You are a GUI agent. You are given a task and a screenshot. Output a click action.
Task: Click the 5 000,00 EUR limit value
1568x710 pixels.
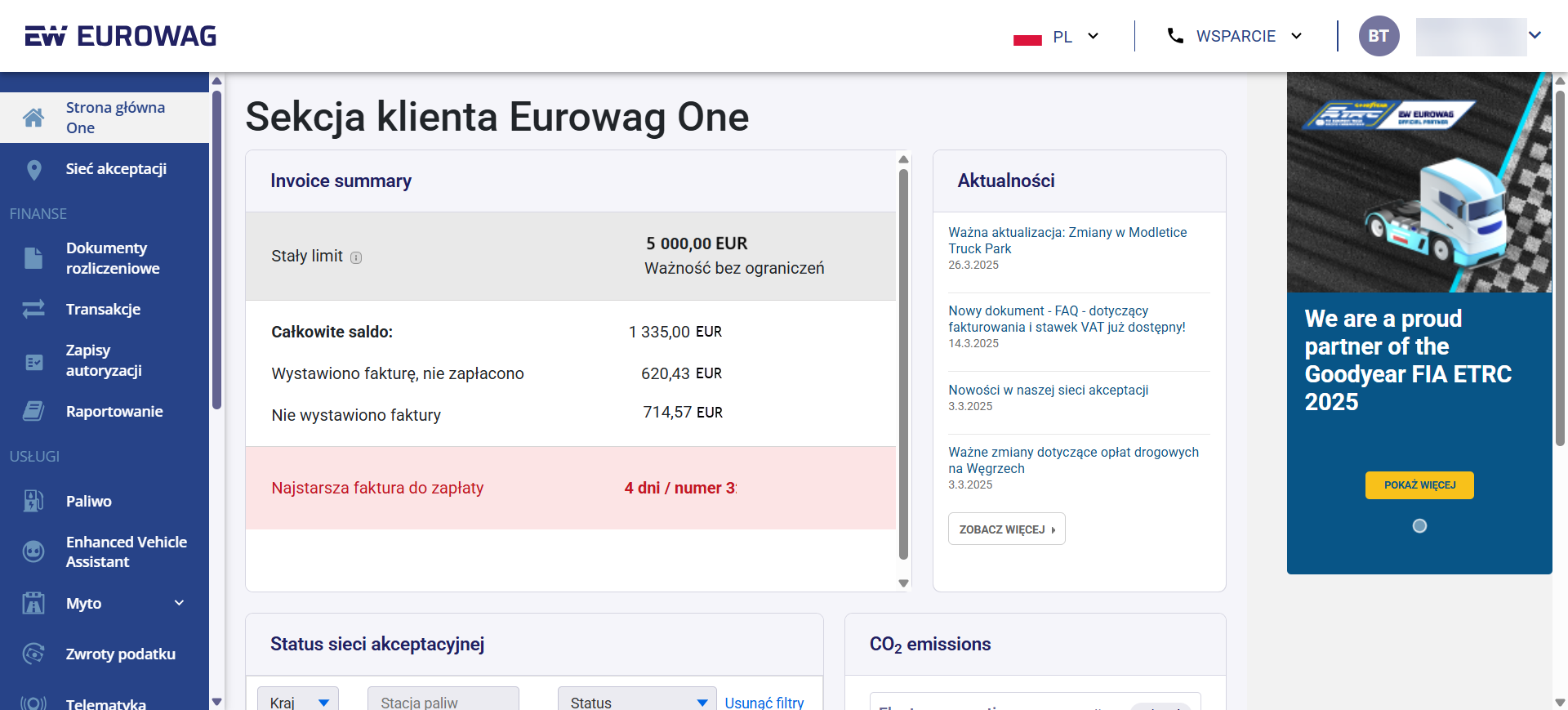coord(697,243)
